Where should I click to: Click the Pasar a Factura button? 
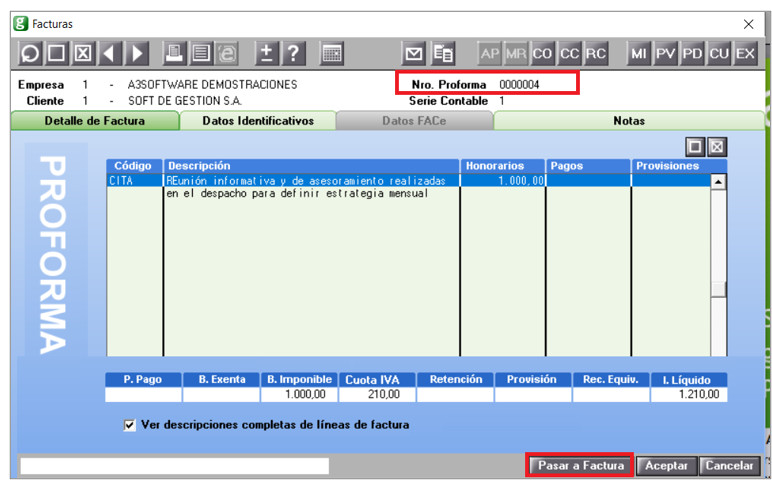click(x=580, y=466)
